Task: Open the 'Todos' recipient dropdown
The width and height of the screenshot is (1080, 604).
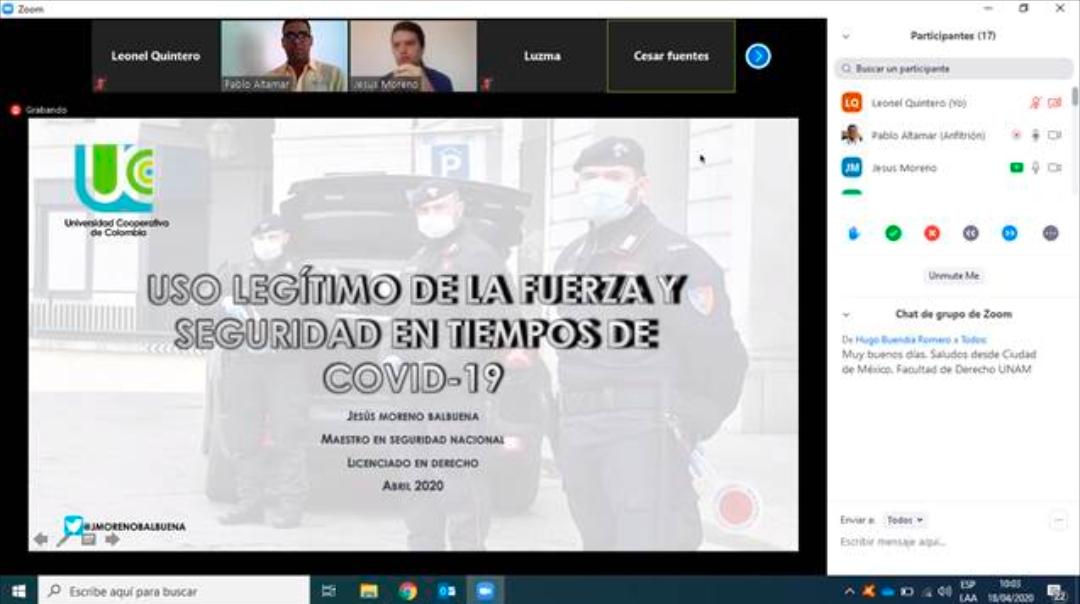Action: (904, 520)
